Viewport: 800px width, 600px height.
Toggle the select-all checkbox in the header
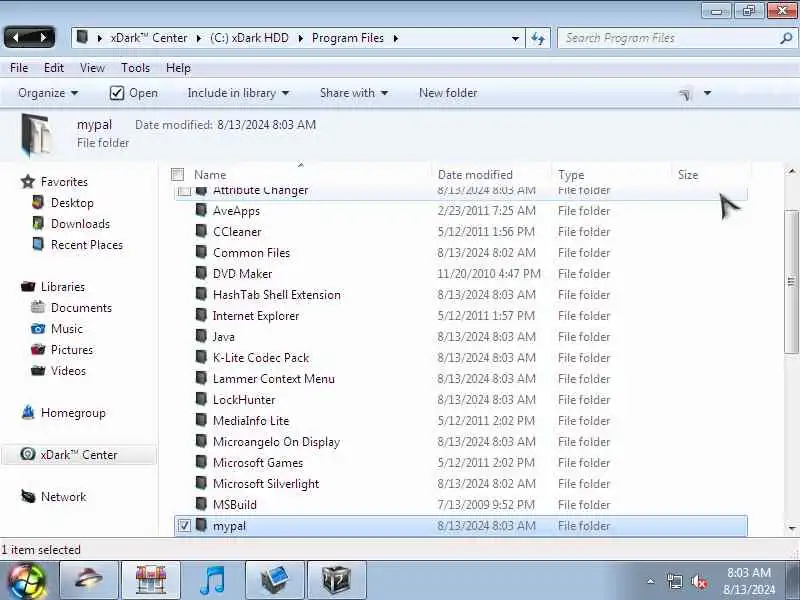178,174
